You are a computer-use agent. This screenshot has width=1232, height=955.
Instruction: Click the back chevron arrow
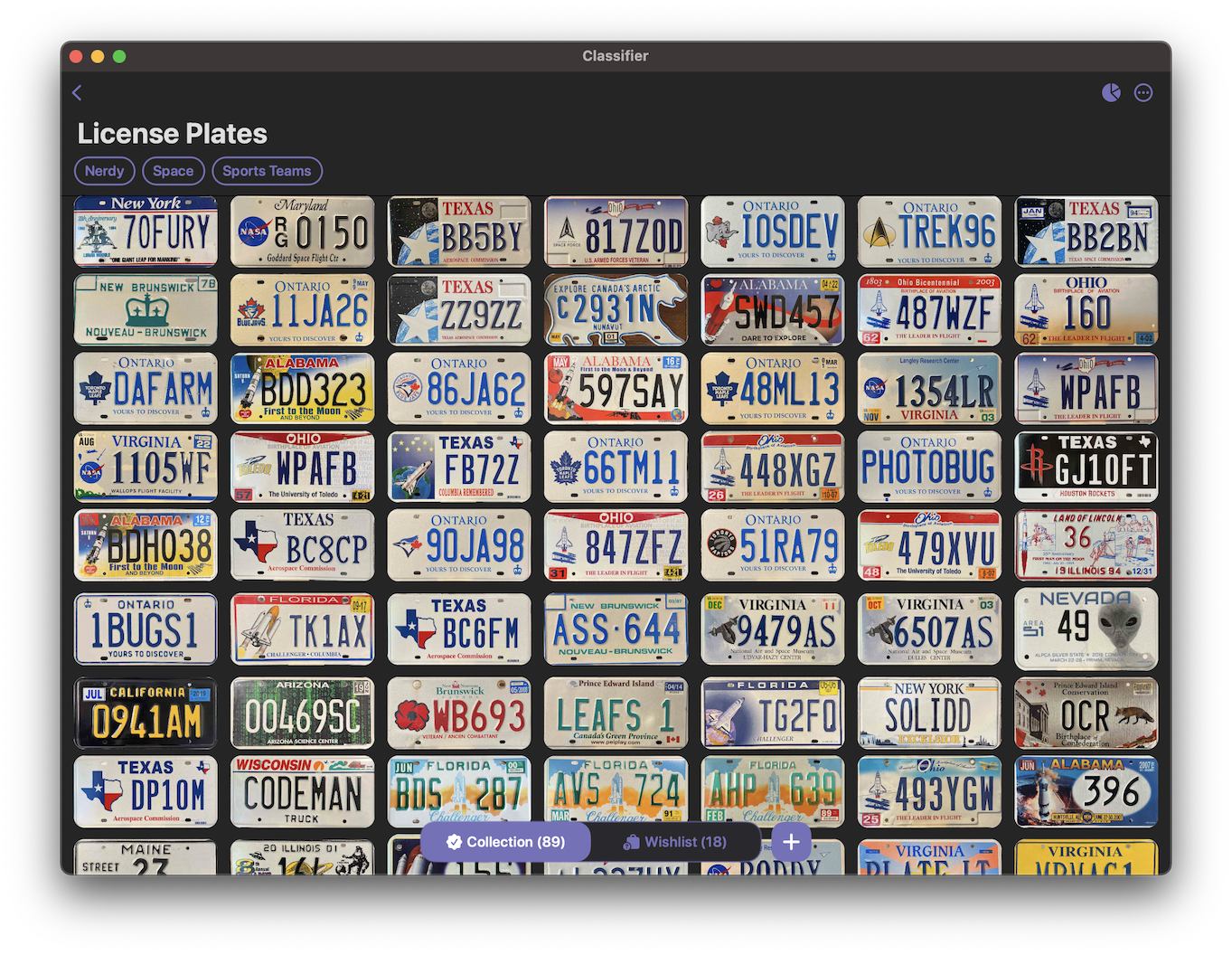pos(77,93)
